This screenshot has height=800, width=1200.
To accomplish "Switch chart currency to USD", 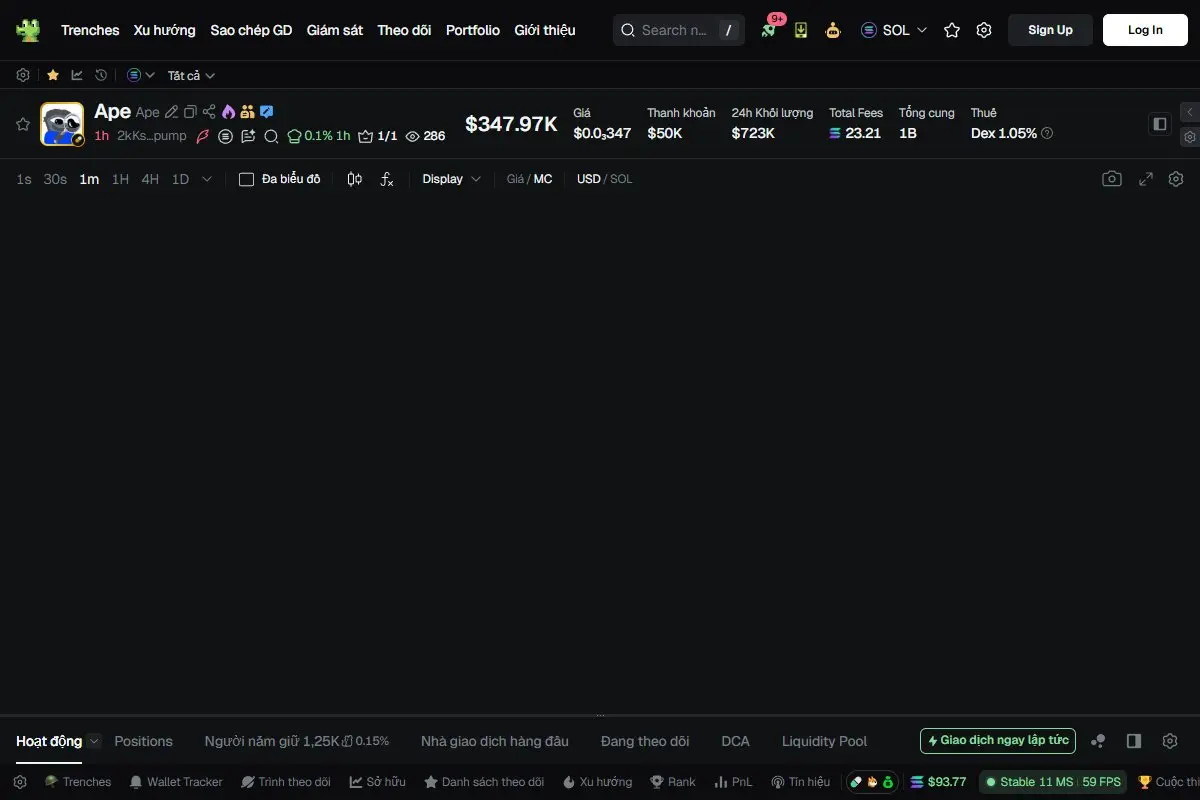I will [589, 179].
